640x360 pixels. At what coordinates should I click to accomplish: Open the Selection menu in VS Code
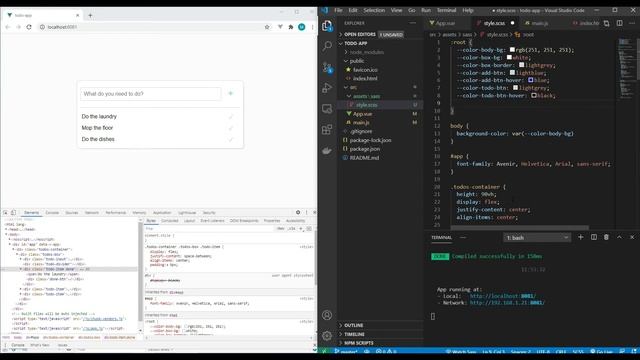point(374,10)
